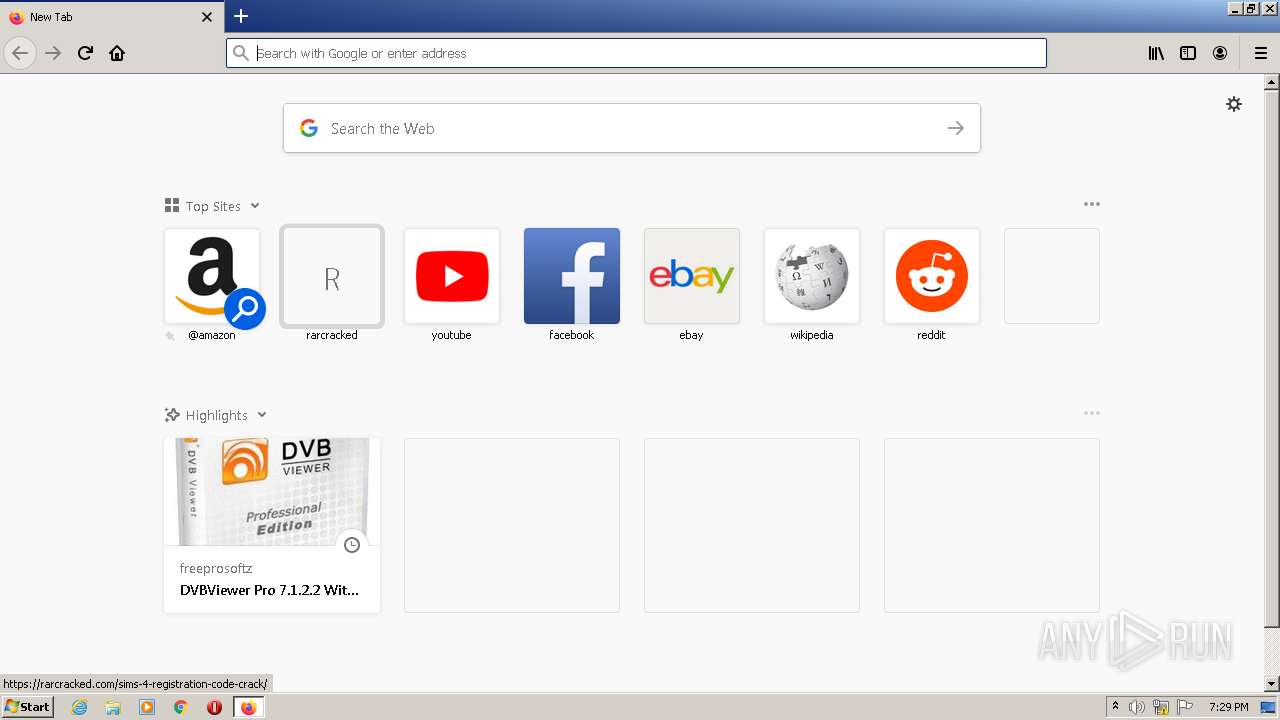Open the rarcracked top site tile
The height and width of the screenshot is (720, 1280).
(x=332, y=276)
